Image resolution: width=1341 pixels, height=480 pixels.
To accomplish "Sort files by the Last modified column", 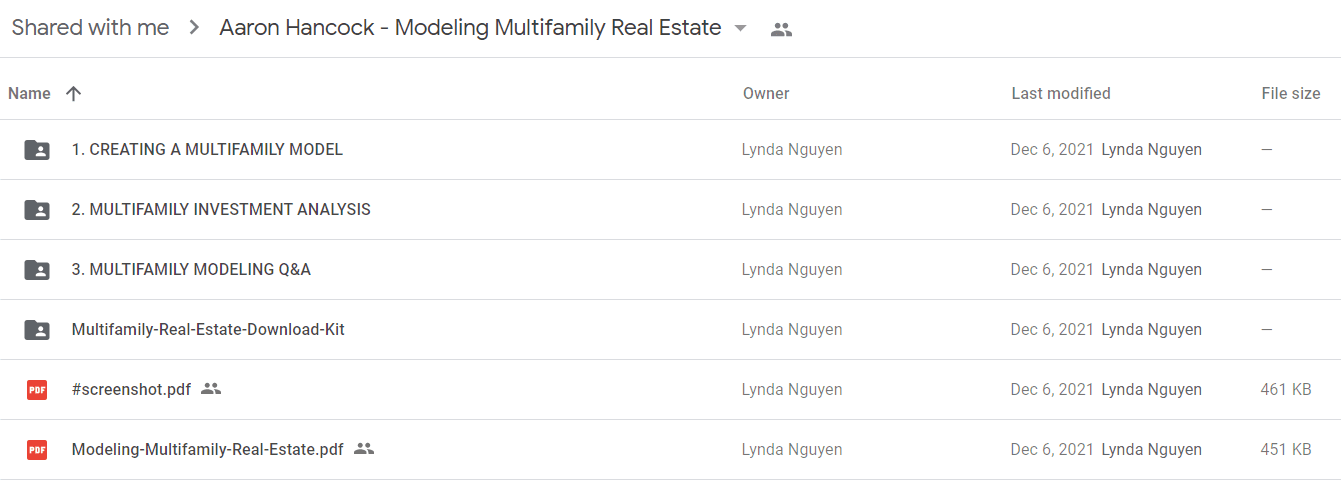I will [x=1061, y=93].
